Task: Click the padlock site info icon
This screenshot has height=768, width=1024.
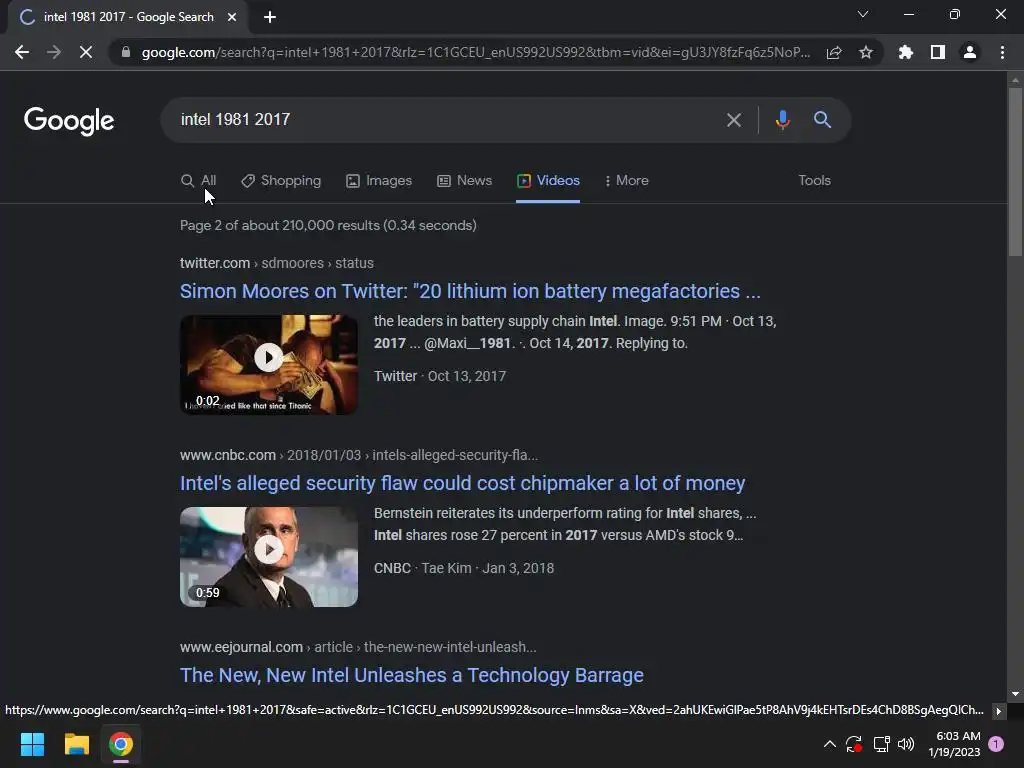Action: click(x=126, y=52)
